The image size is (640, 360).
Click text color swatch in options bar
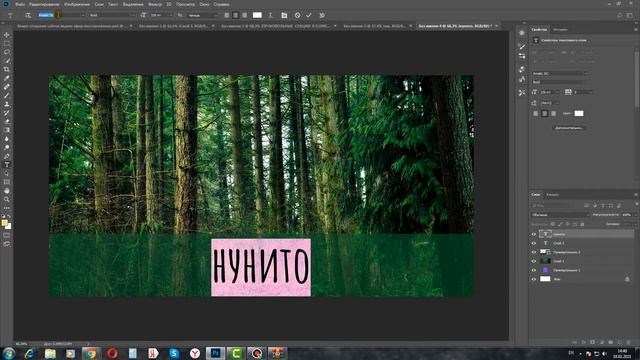[x=257, y=15]
